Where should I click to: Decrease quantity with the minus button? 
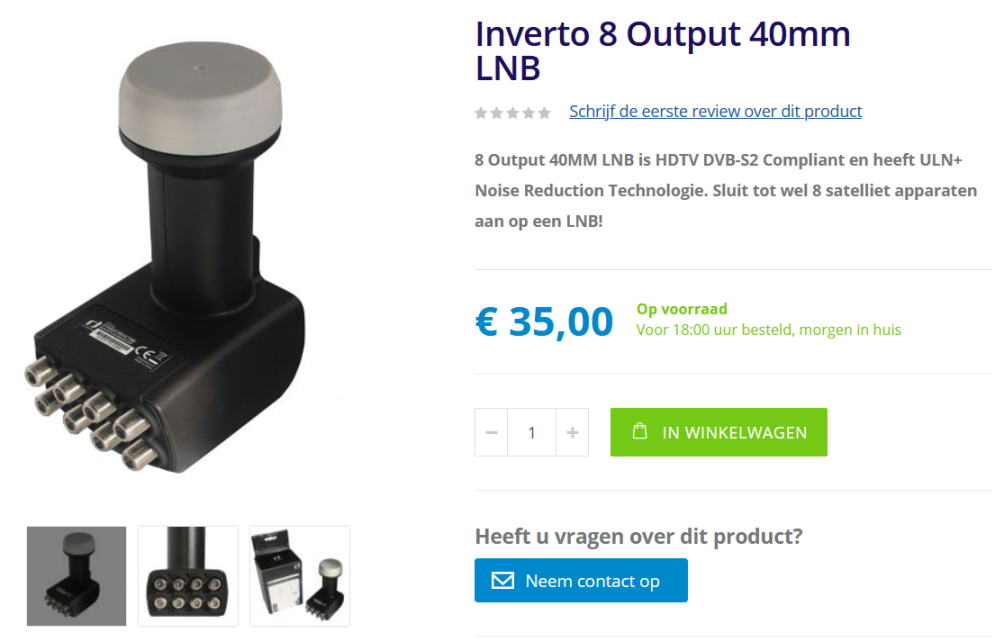491,433
